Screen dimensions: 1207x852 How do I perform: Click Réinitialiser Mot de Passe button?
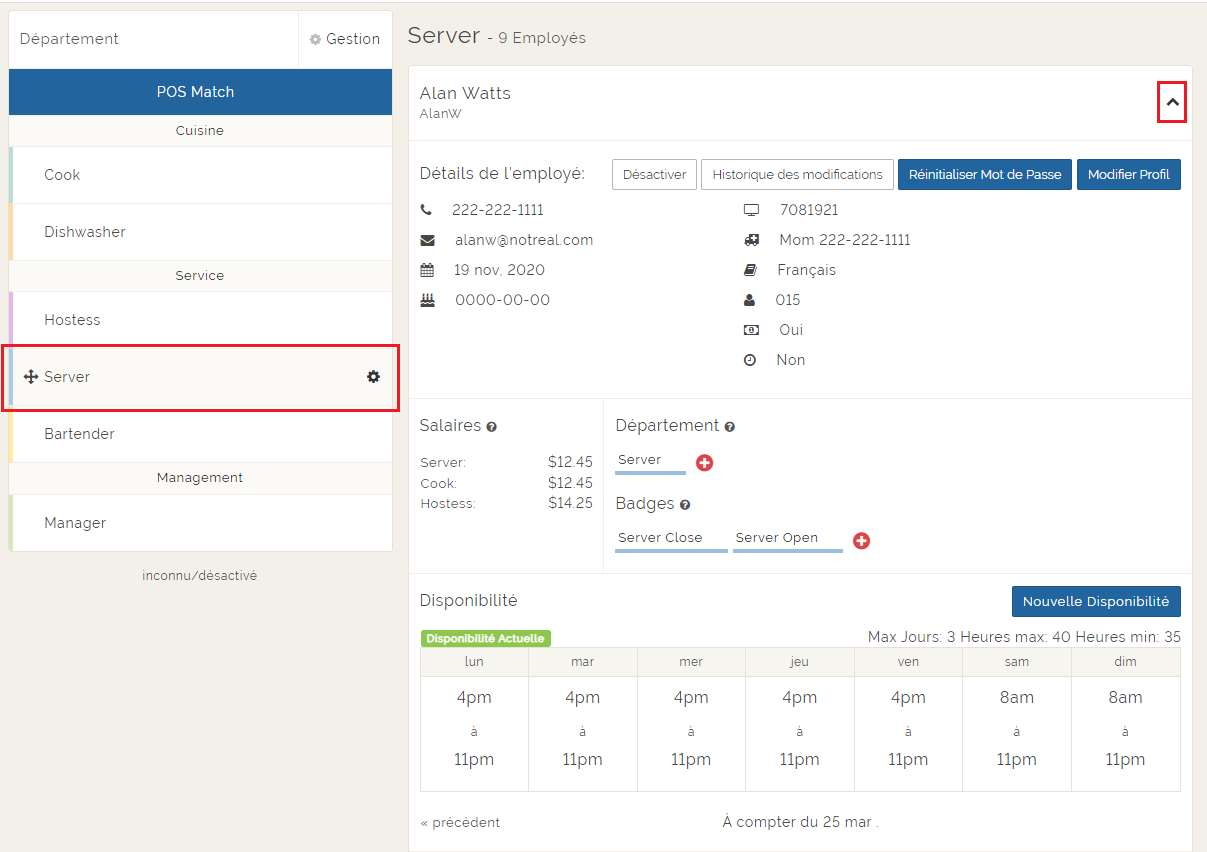coord(985,174)
